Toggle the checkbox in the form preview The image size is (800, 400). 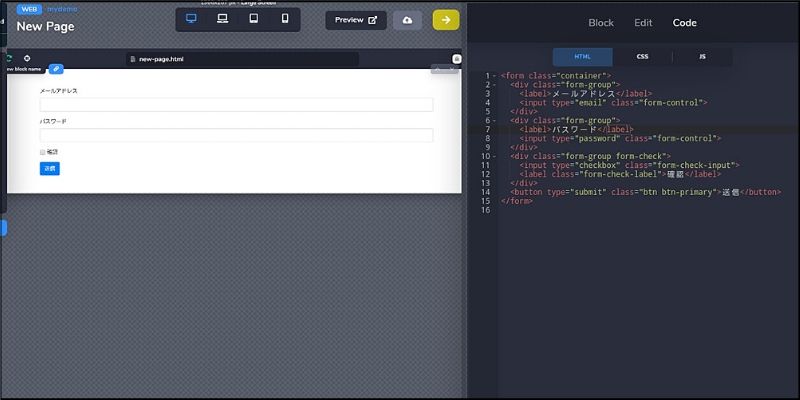pos(42,152)
